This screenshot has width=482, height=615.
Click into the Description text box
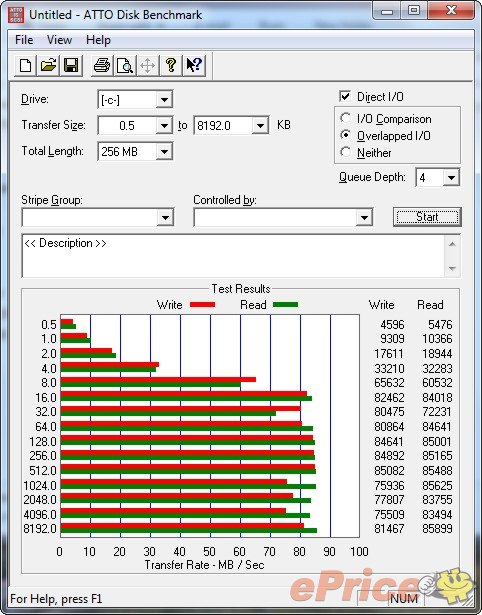[233, 256]
